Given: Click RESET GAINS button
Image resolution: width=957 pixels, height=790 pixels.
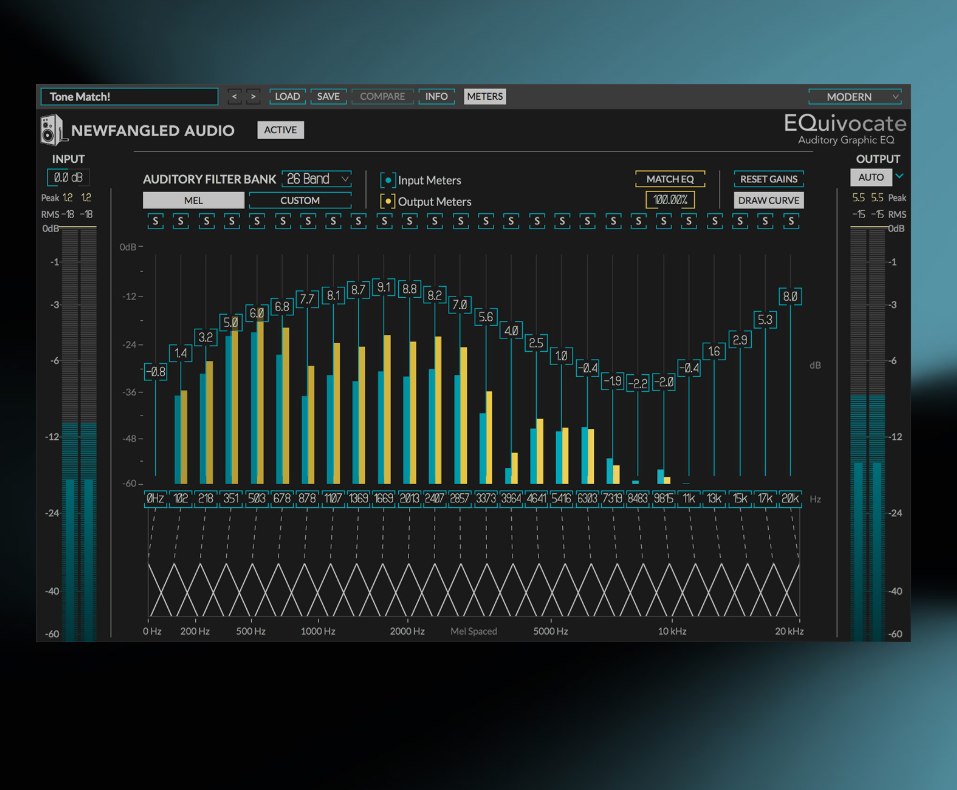Looking at the screenshot, I should tap(768, 179).
